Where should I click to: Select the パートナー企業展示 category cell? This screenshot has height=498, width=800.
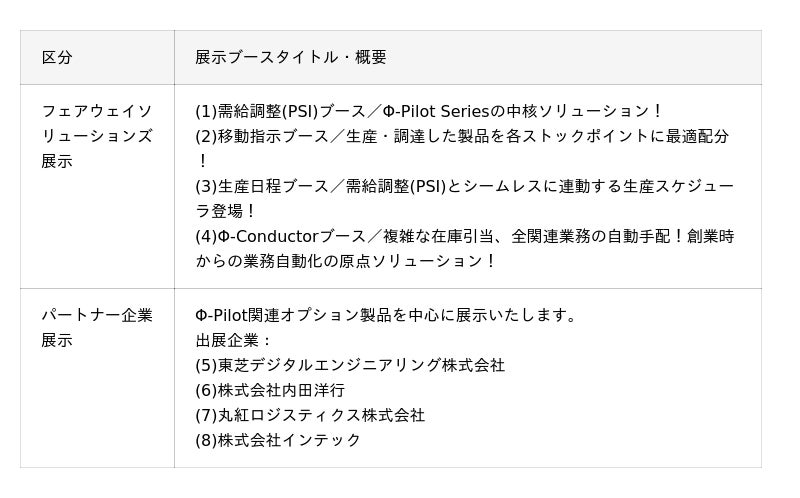coord(97,328)
